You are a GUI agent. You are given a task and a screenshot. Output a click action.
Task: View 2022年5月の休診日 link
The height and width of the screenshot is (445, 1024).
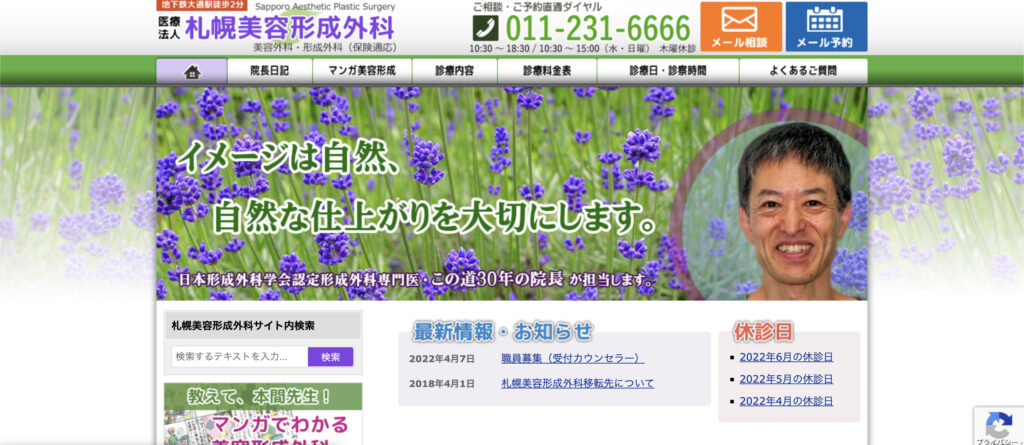786,379
